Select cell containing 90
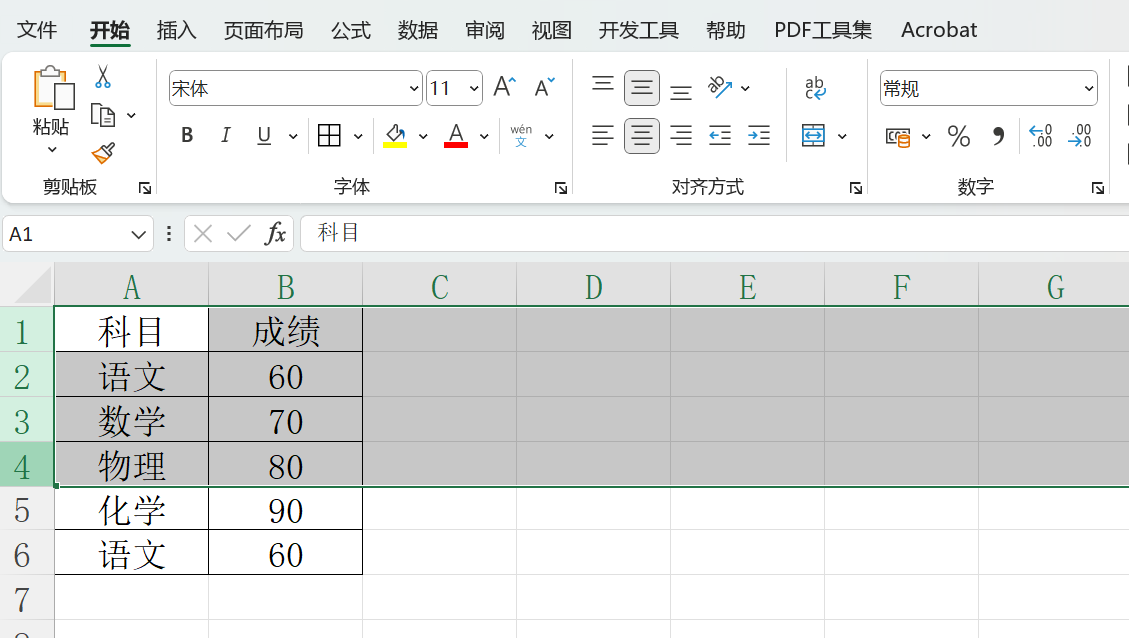 (286, 510)
